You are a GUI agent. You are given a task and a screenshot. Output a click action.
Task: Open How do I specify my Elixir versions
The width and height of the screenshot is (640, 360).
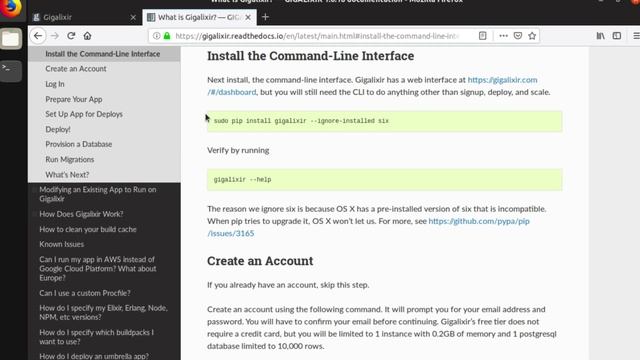click(x=103, y=312)
